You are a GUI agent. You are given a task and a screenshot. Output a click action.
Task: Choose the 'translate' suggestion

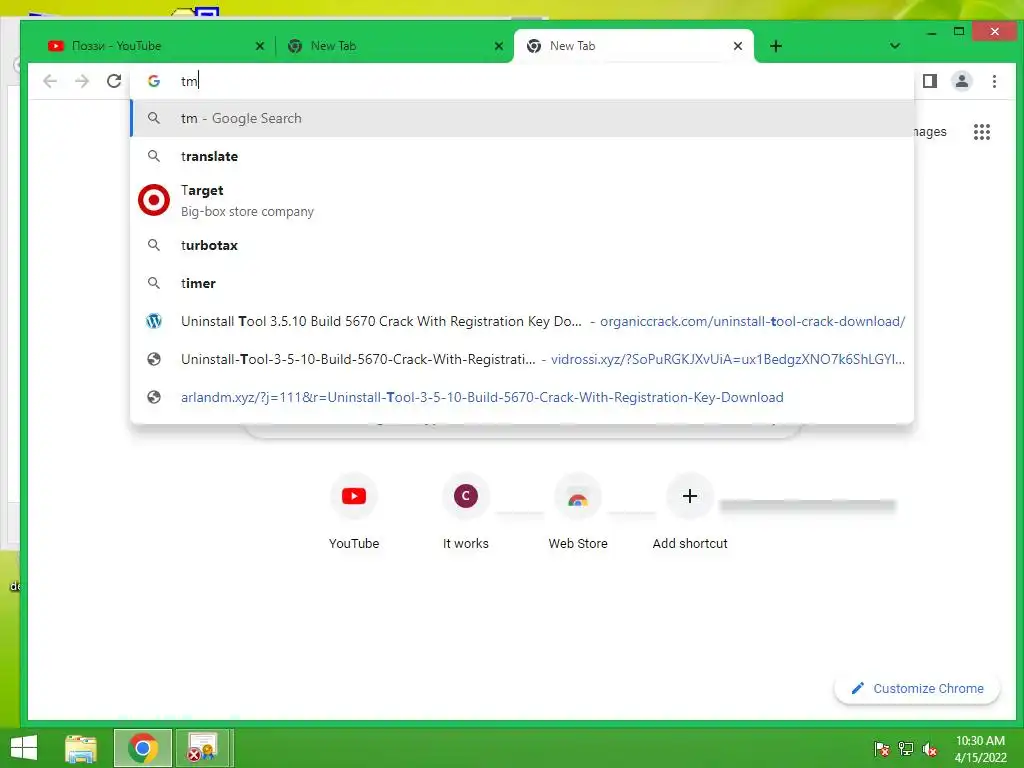coord(522,156)
